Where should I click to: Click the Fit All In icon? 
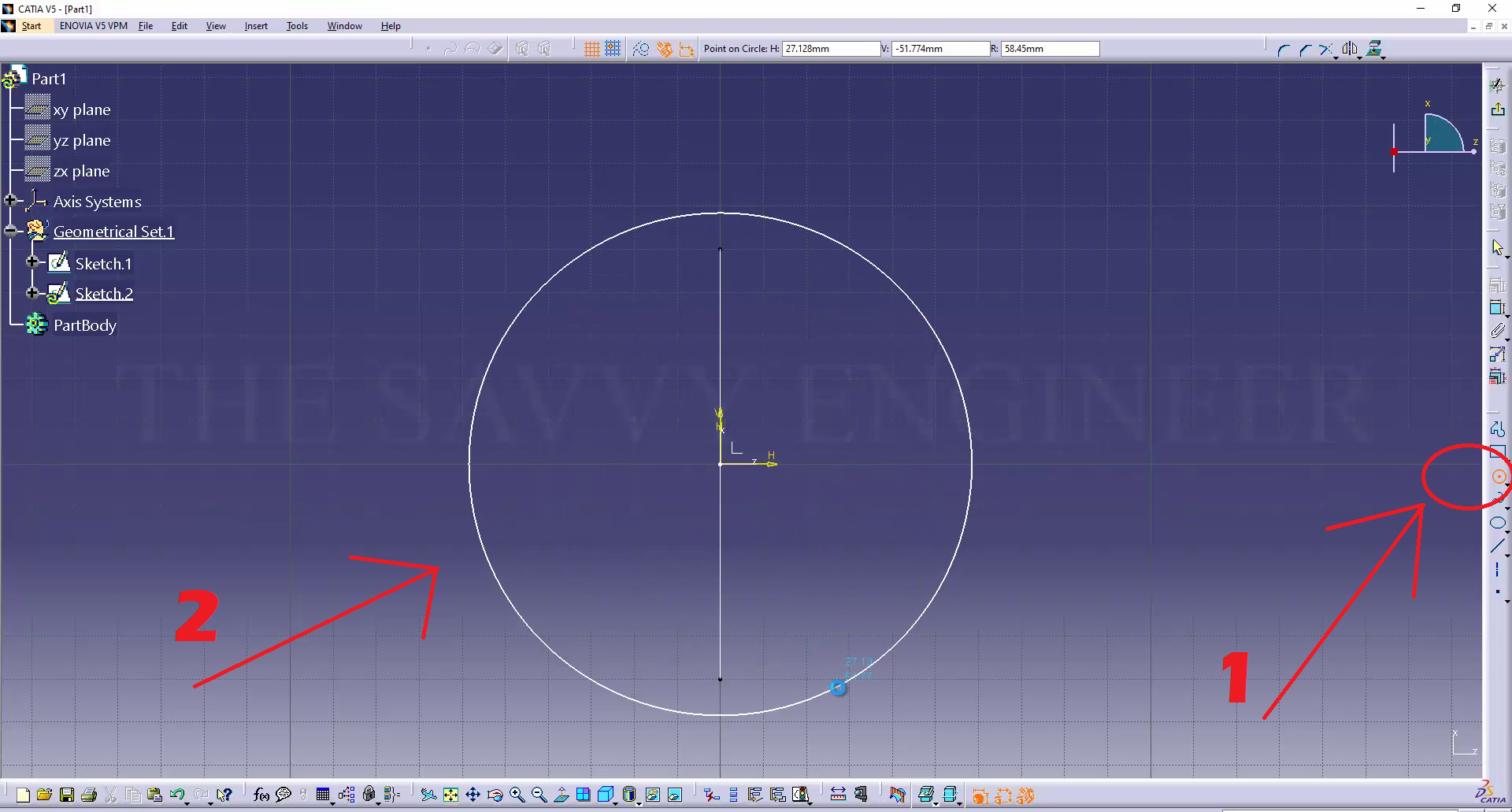coord(450,795)
